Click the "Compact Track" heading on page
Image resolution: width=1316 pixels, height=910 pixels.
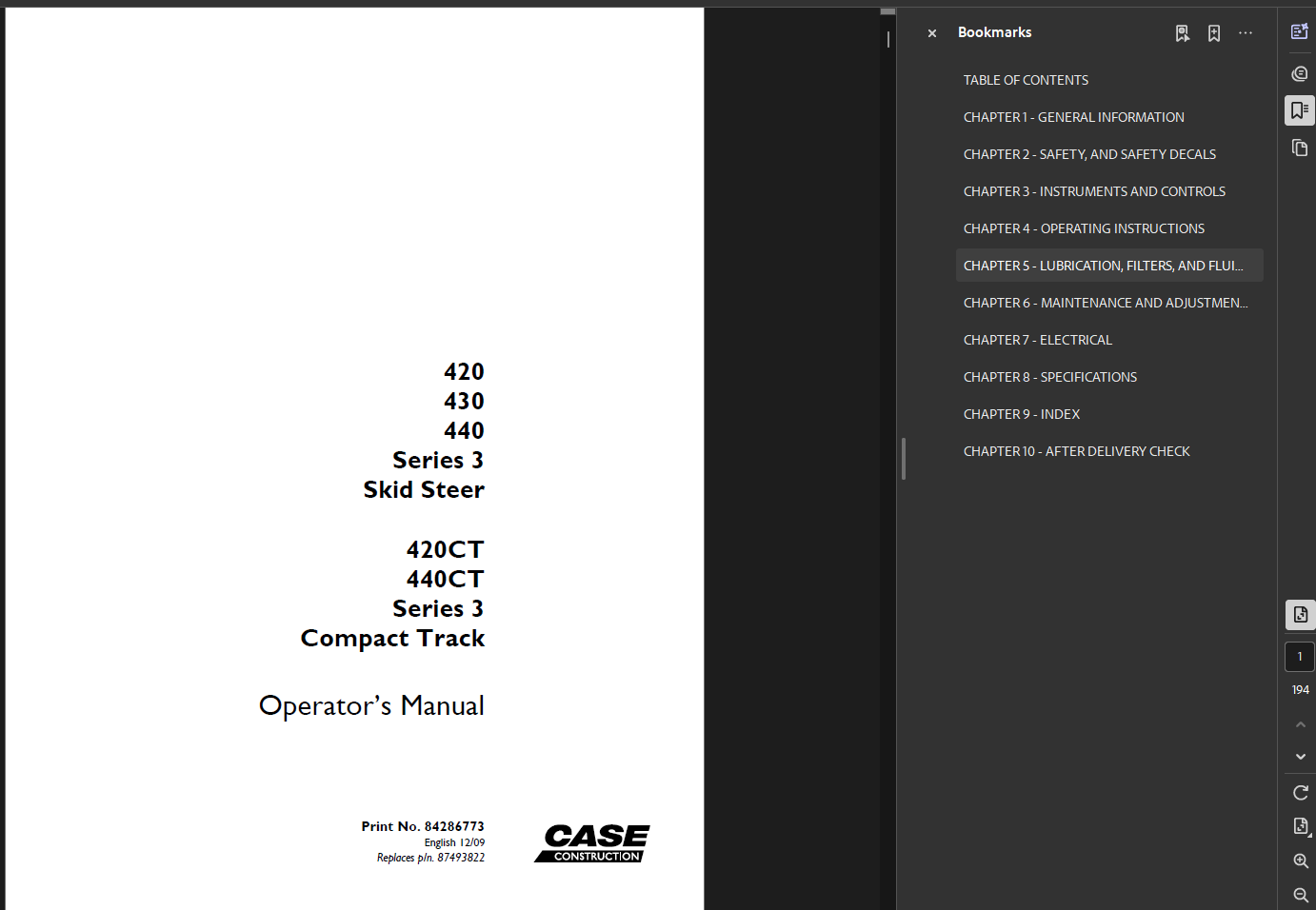(392, 639)
